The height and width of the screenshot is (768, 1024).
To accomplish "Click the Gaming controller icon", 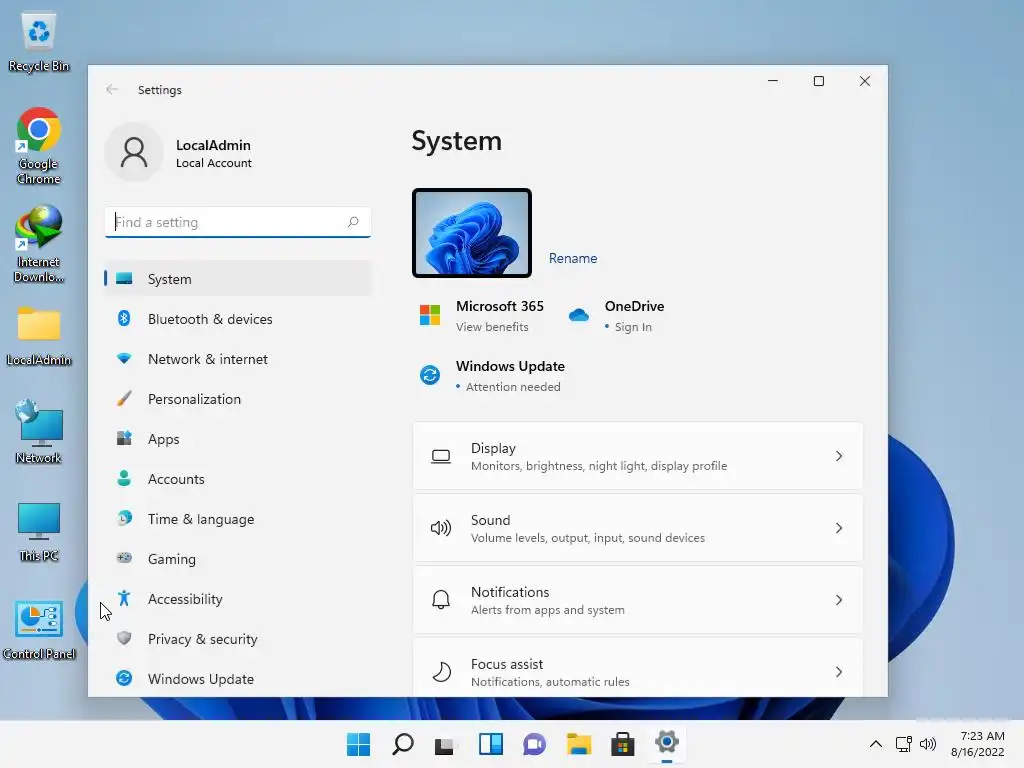I will click(124, 558).
